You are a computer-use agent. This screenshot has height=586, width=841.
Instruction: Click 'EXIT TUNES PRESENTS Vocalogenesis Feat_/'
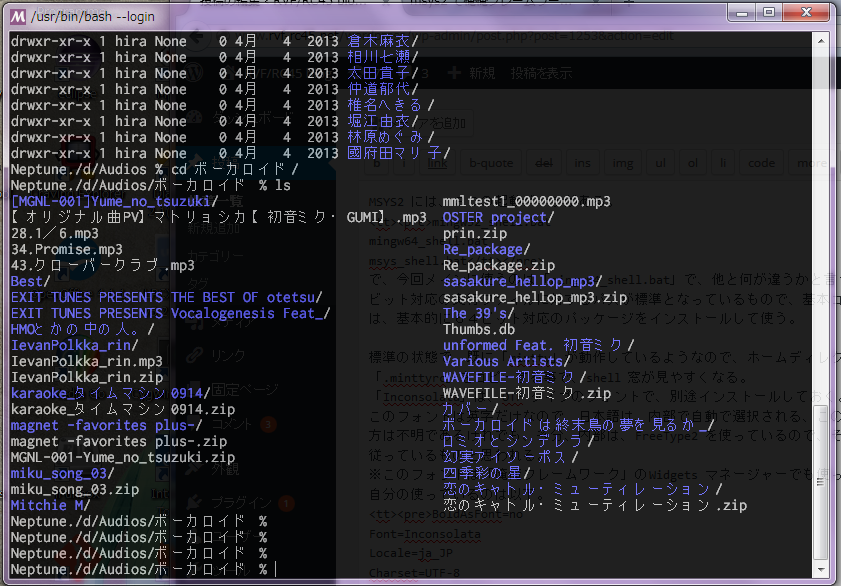[171, 313]
